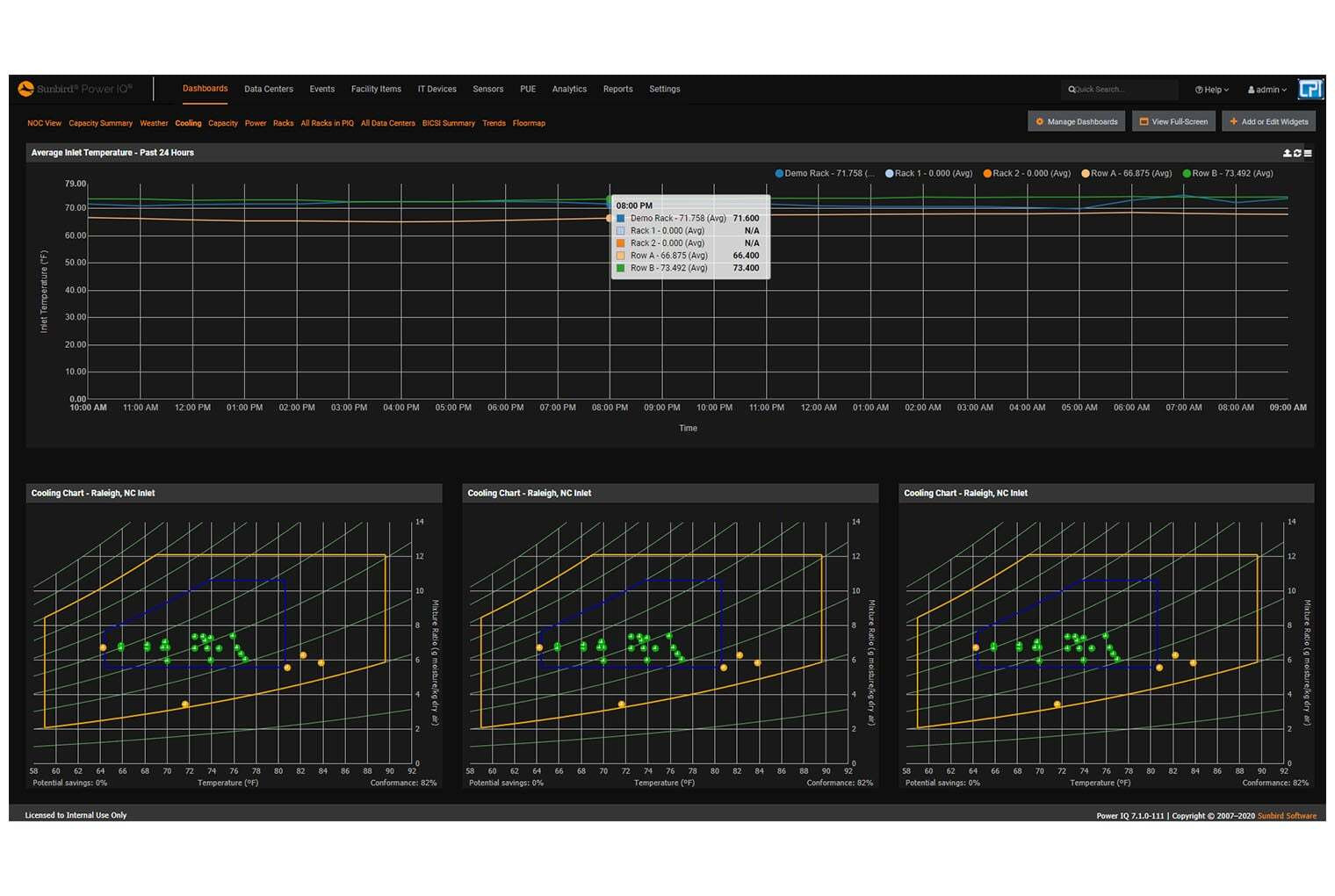
Task: Export the Average Inlet Temperature chart
Action: (x=1287, y=153)
